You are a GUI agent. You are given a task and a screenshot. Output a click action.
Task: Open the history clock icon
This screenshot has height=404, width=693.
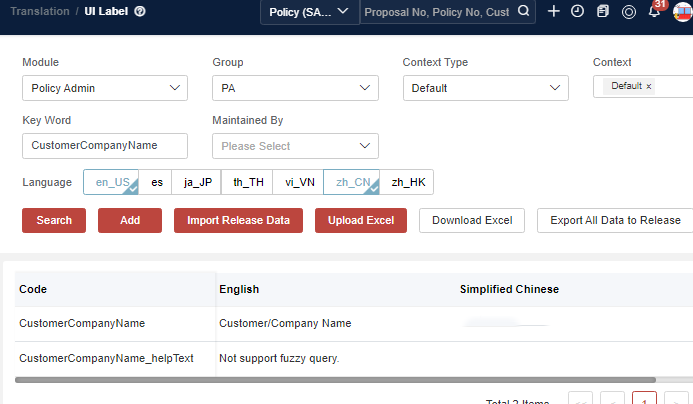(577, 11)
